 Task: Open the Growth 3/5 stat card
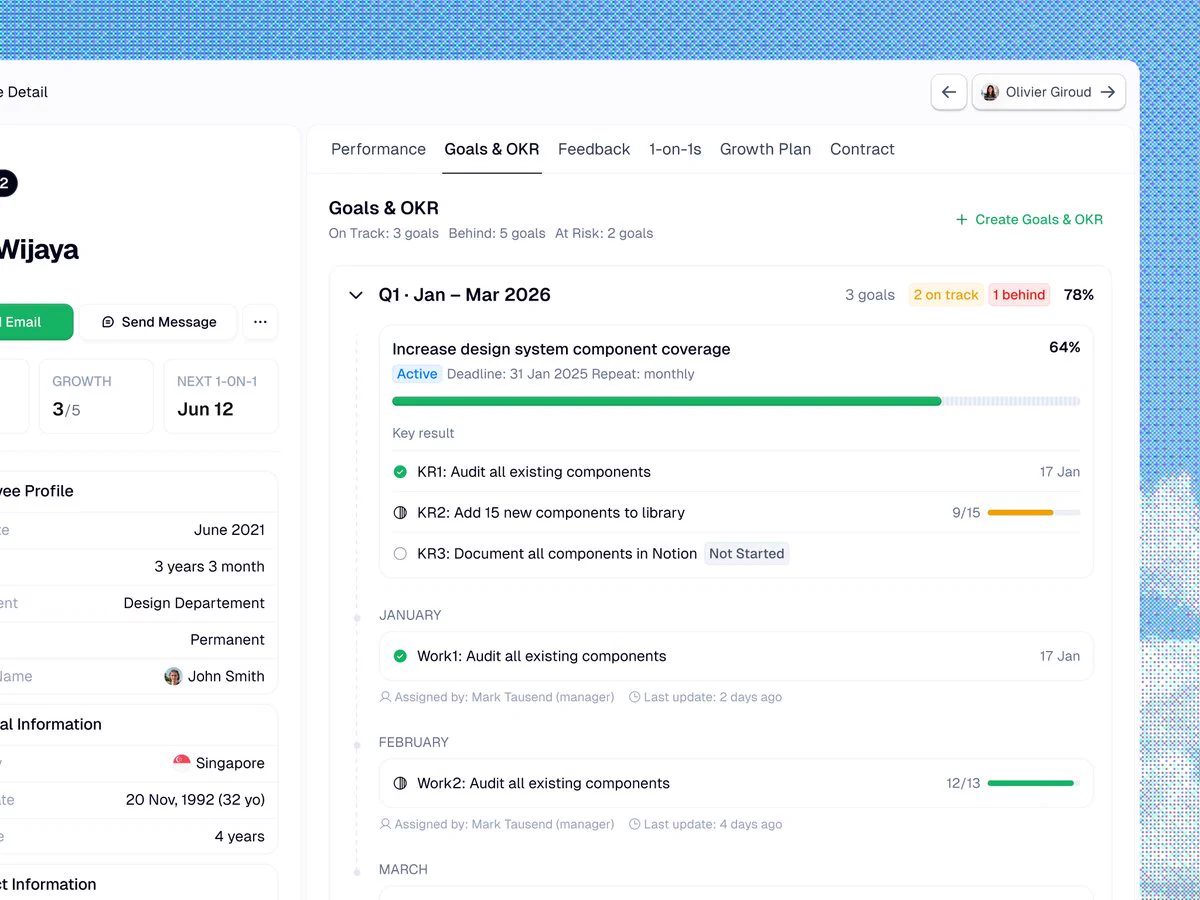96,396
